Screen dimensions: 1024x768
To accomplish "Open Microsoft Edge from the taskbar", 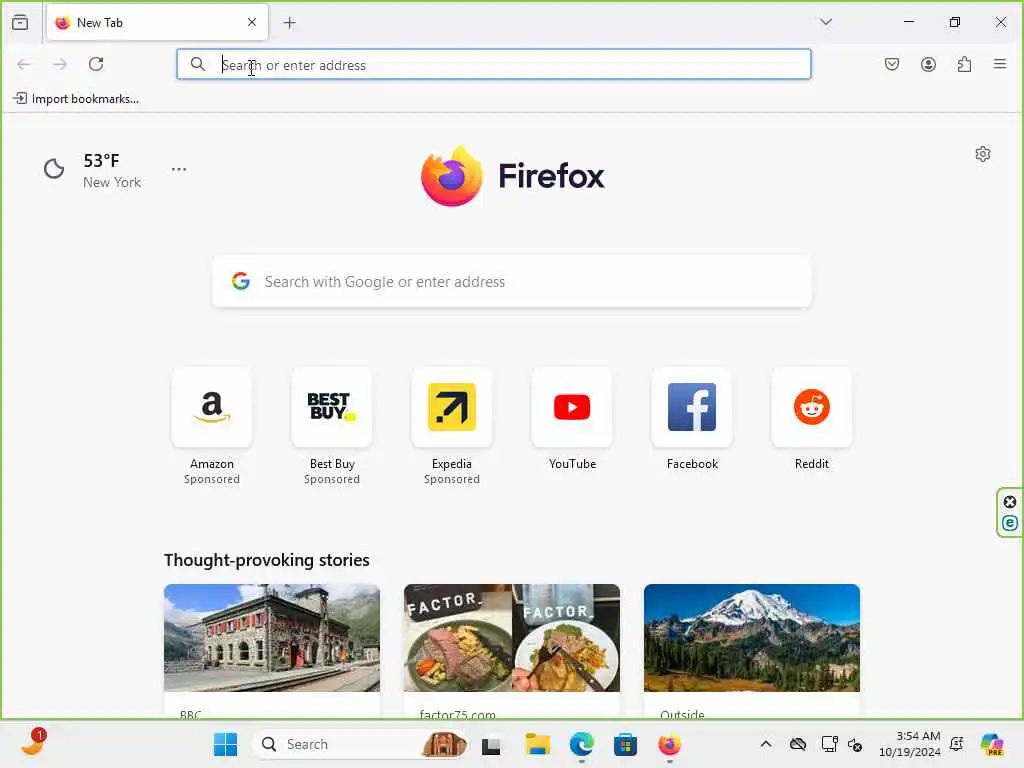I will 581,744.
